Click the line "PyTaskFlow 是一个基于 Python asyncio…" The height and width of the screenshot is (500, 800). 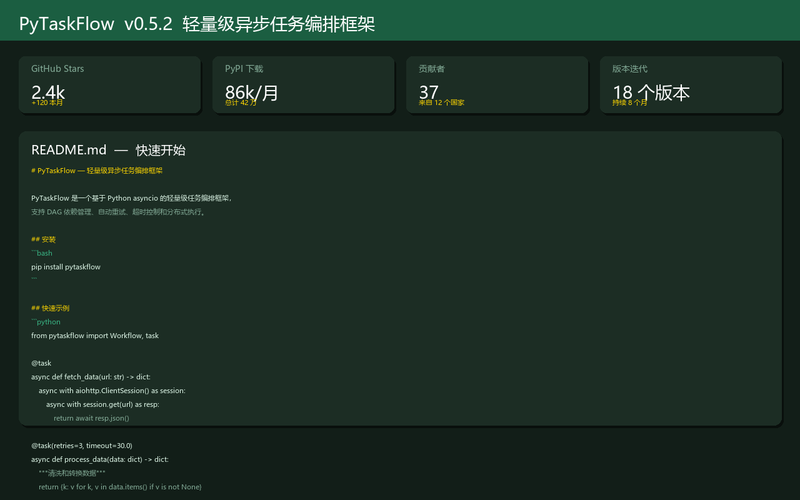click(x=132, y=198)
